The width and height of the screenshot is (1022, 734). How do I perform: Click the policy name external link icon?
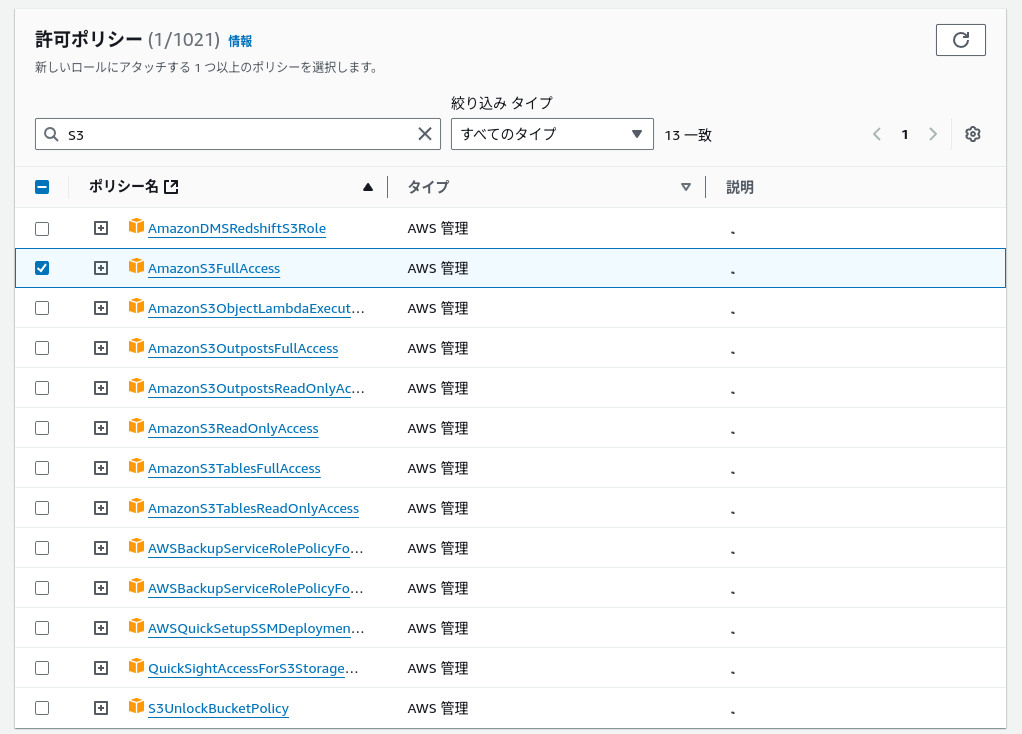171,187
